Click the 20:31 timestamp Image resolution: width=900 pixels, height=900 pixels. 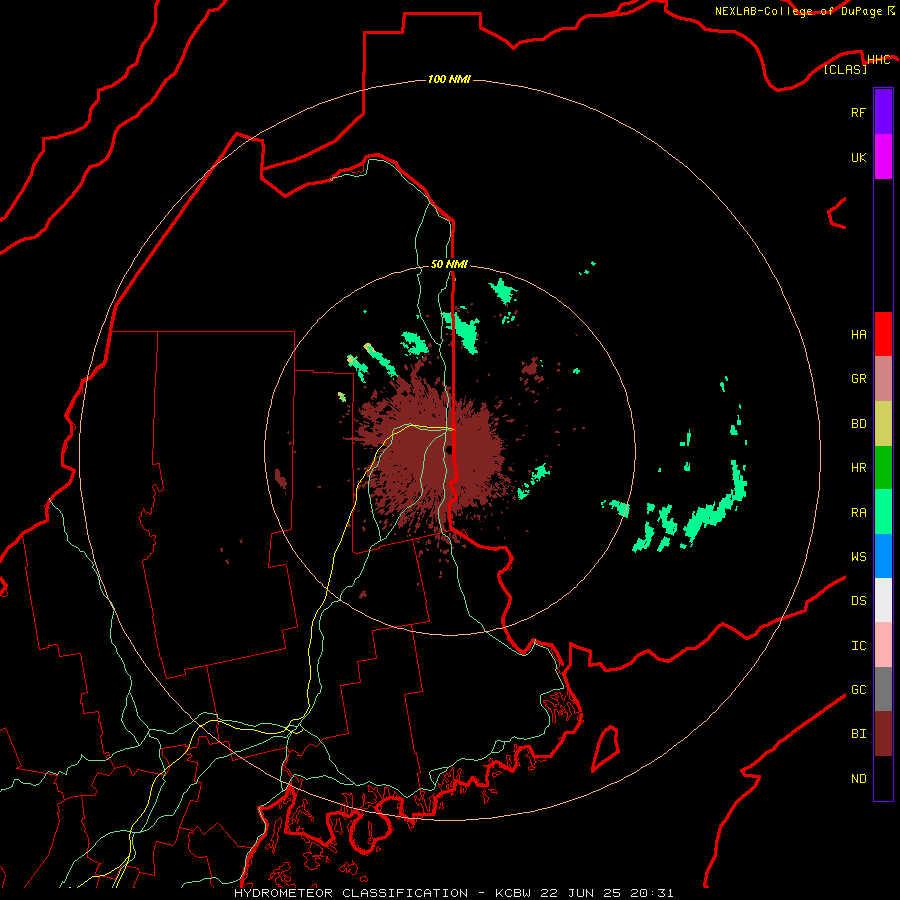click(651, 893)
